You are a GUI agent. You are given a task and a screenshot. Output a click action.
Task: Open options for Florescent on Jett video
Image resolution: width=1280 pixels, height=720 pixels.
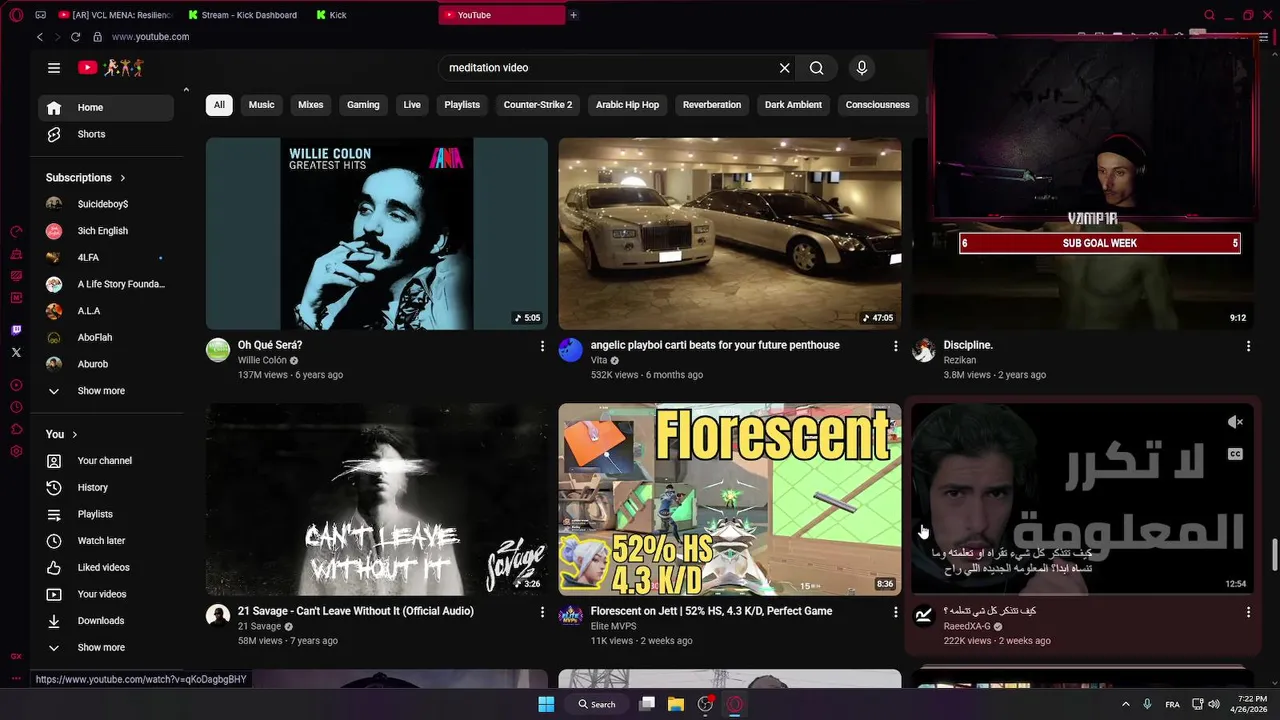tap(896, 612)
